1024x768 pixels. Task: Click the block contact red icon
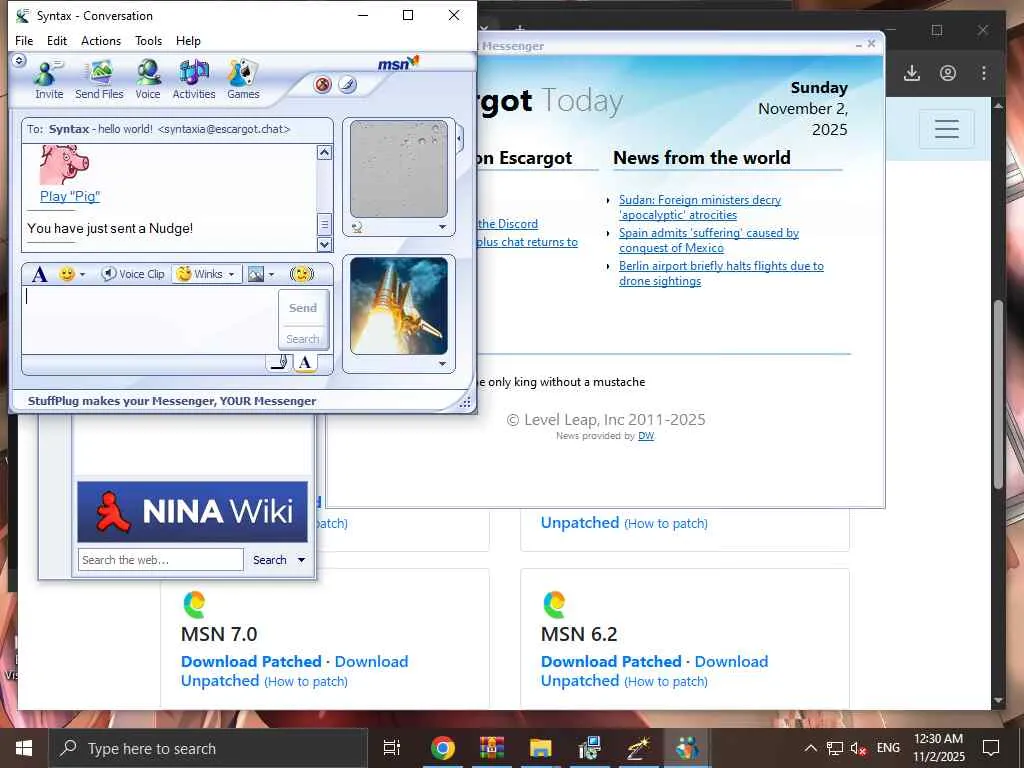click(x=323, y=85)
